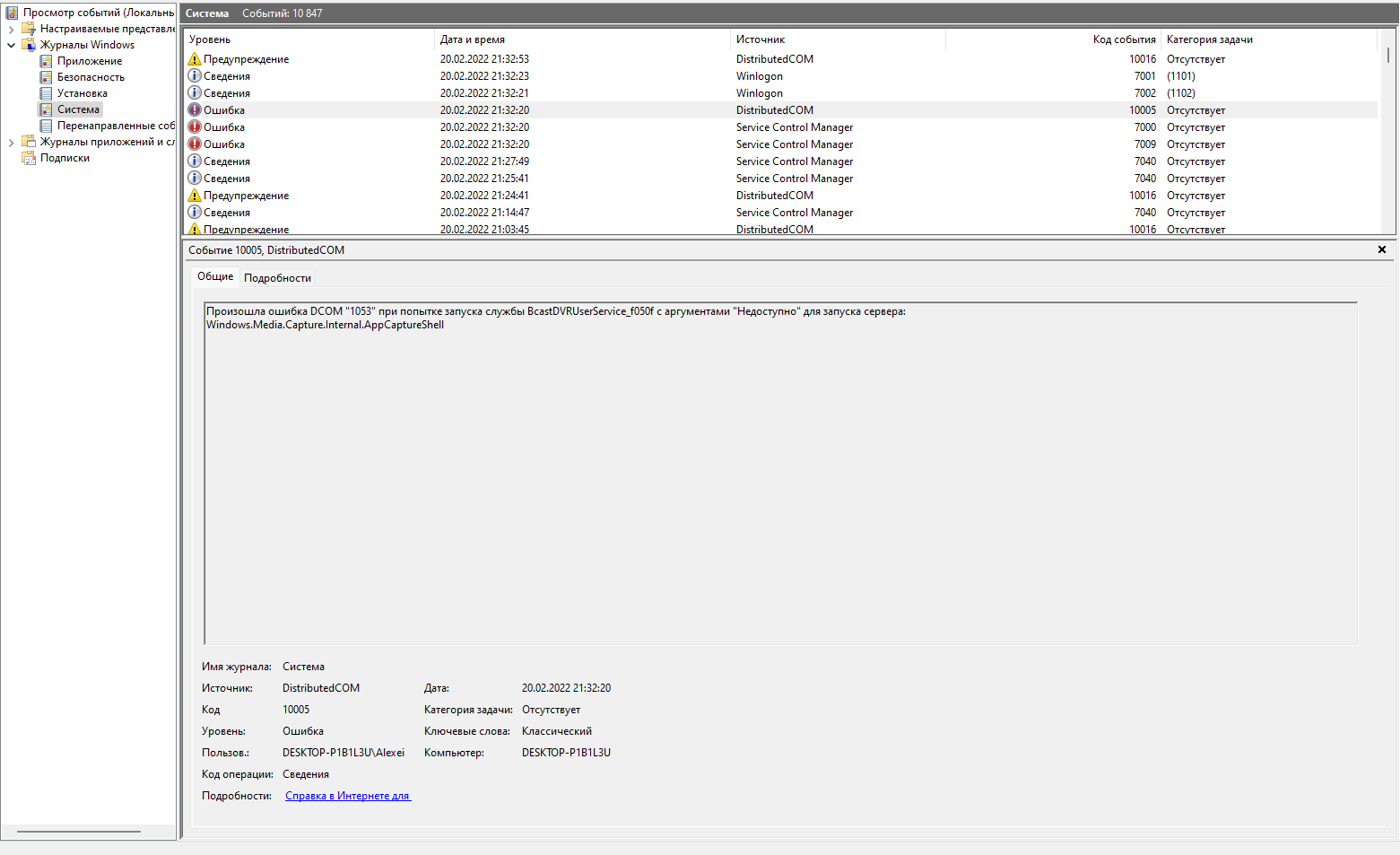Viewport: 1400px width, 855px height.
Task: Click error icon of event 7009 row
Action: tap(195, 144)
